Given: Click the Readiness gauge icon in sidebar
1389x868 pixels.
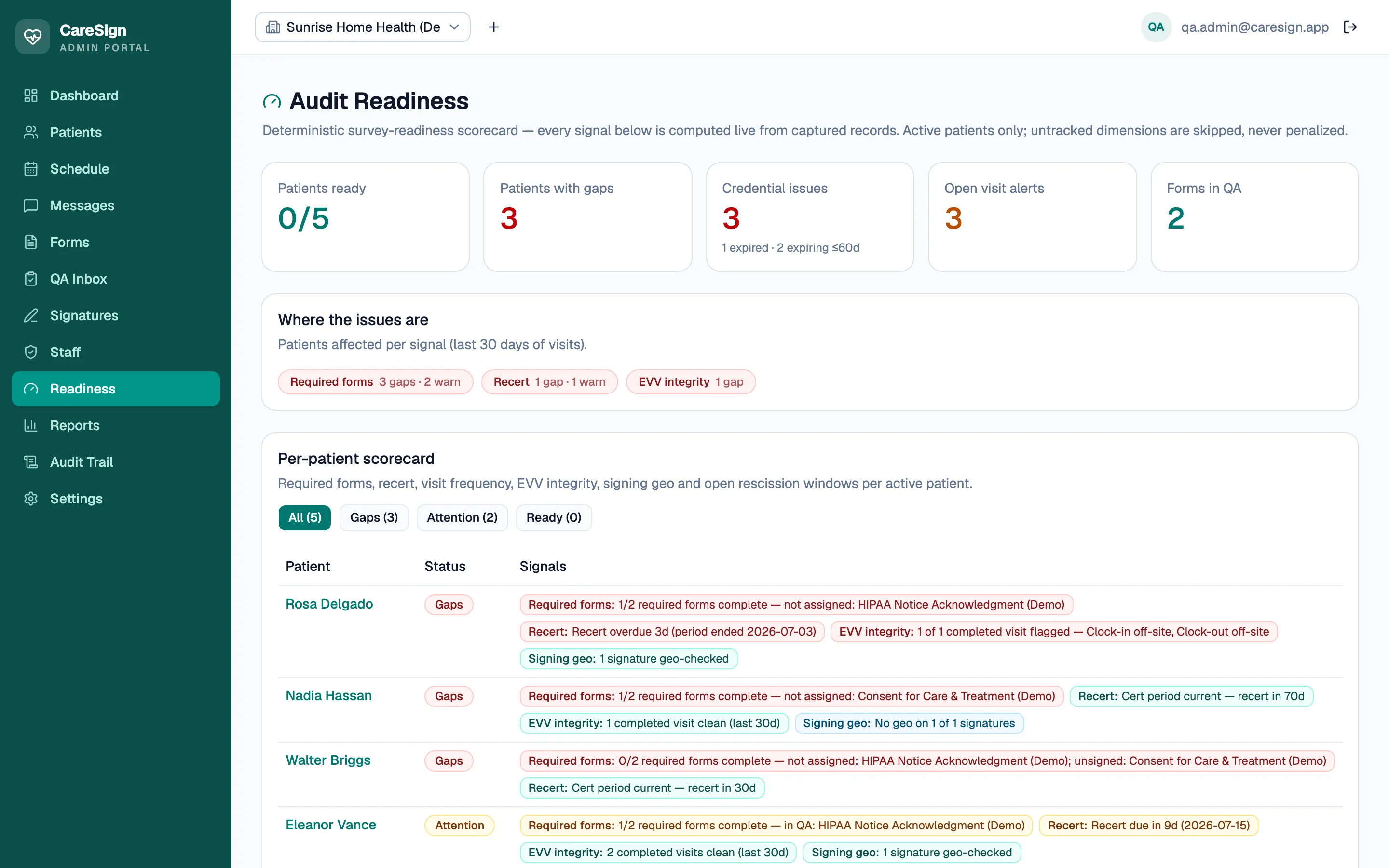Looking at the screenshot, I should point(31,389).
